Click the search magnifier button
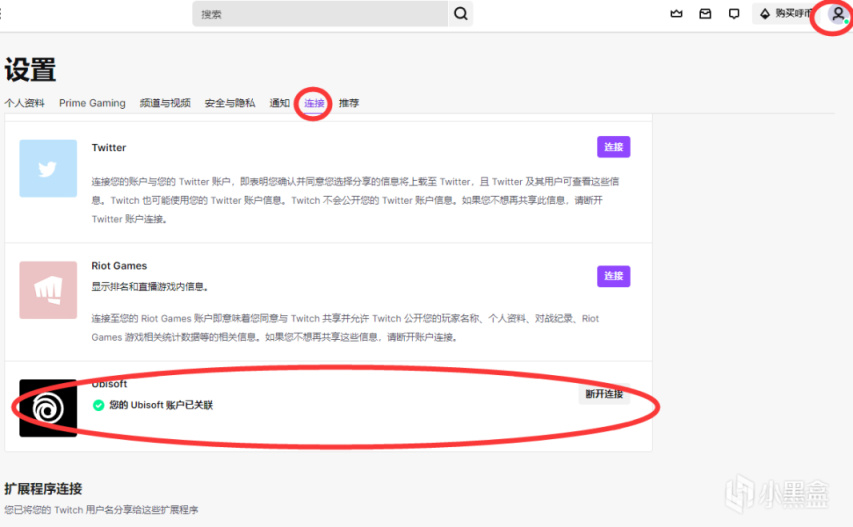 tap(461, 14)
